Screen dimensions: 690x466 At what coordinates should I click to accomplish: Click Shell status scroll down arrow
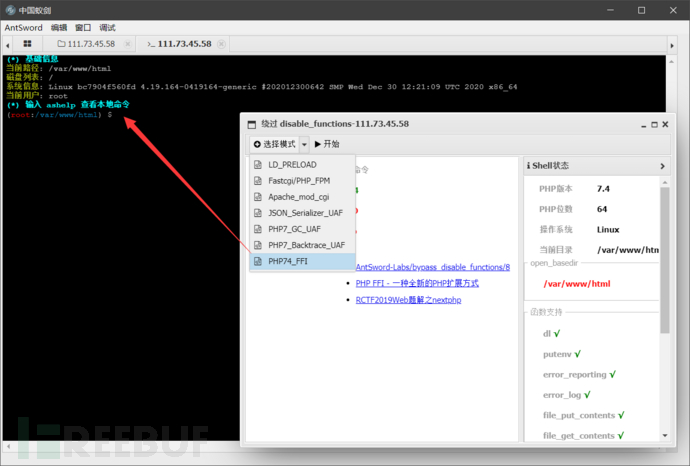tap(665, 436)
